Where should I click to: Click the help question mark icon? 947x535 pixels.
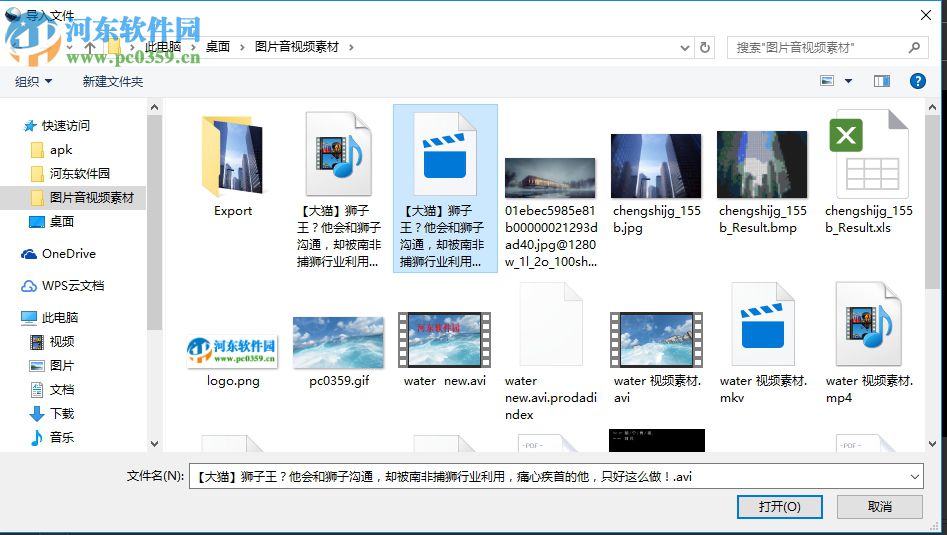917,81
